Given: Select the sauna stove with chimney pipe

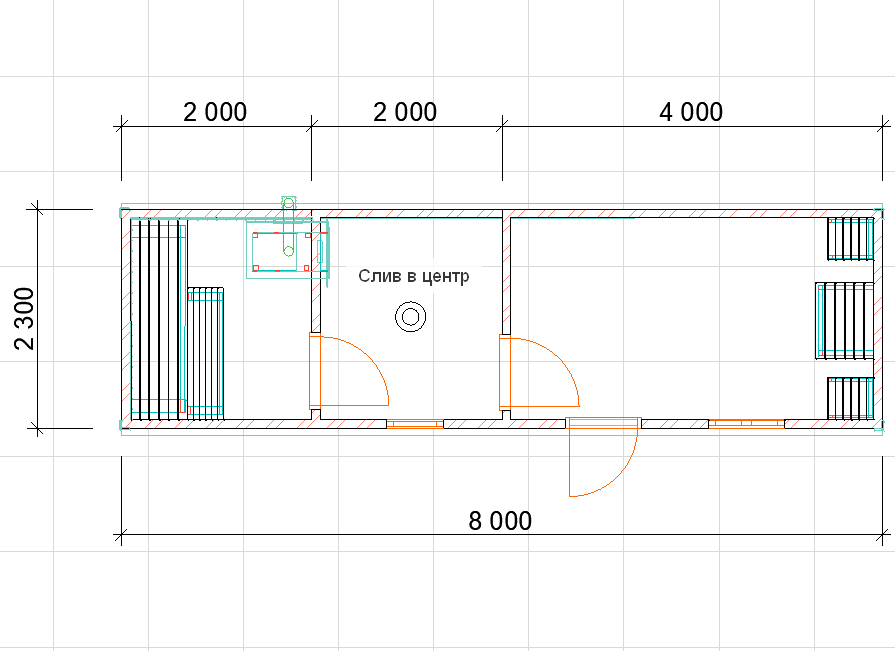Looking at the screenshot, I should click(288, 242).
